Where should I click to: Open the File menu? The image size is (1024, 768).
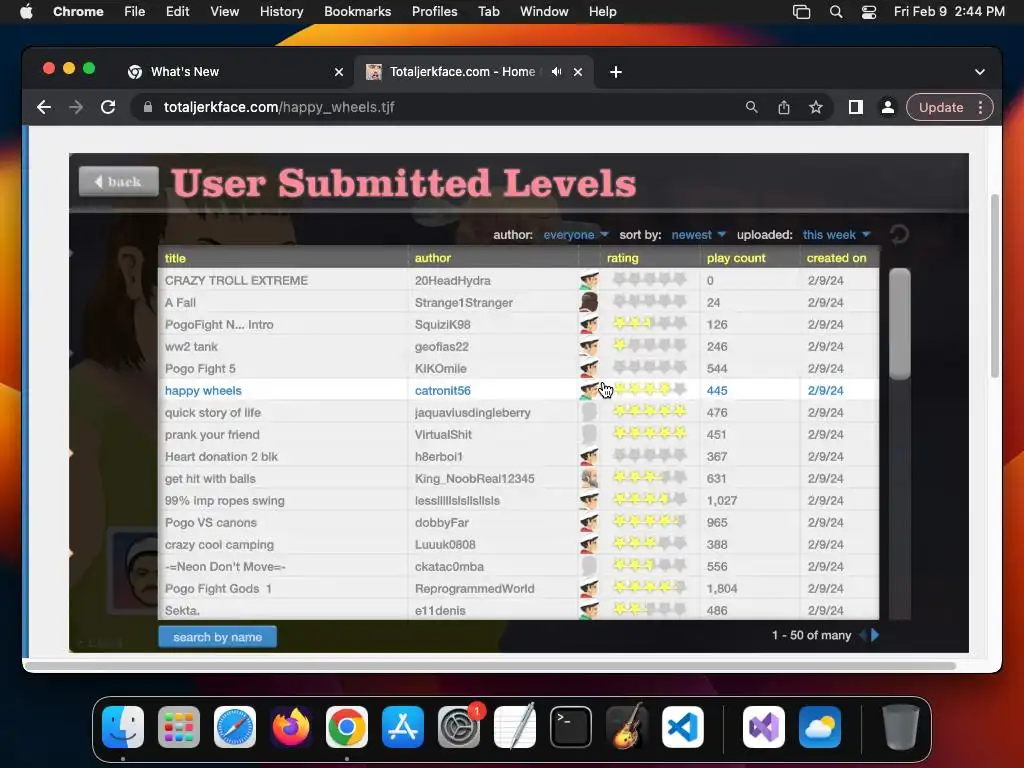click(x=135, y=12)
